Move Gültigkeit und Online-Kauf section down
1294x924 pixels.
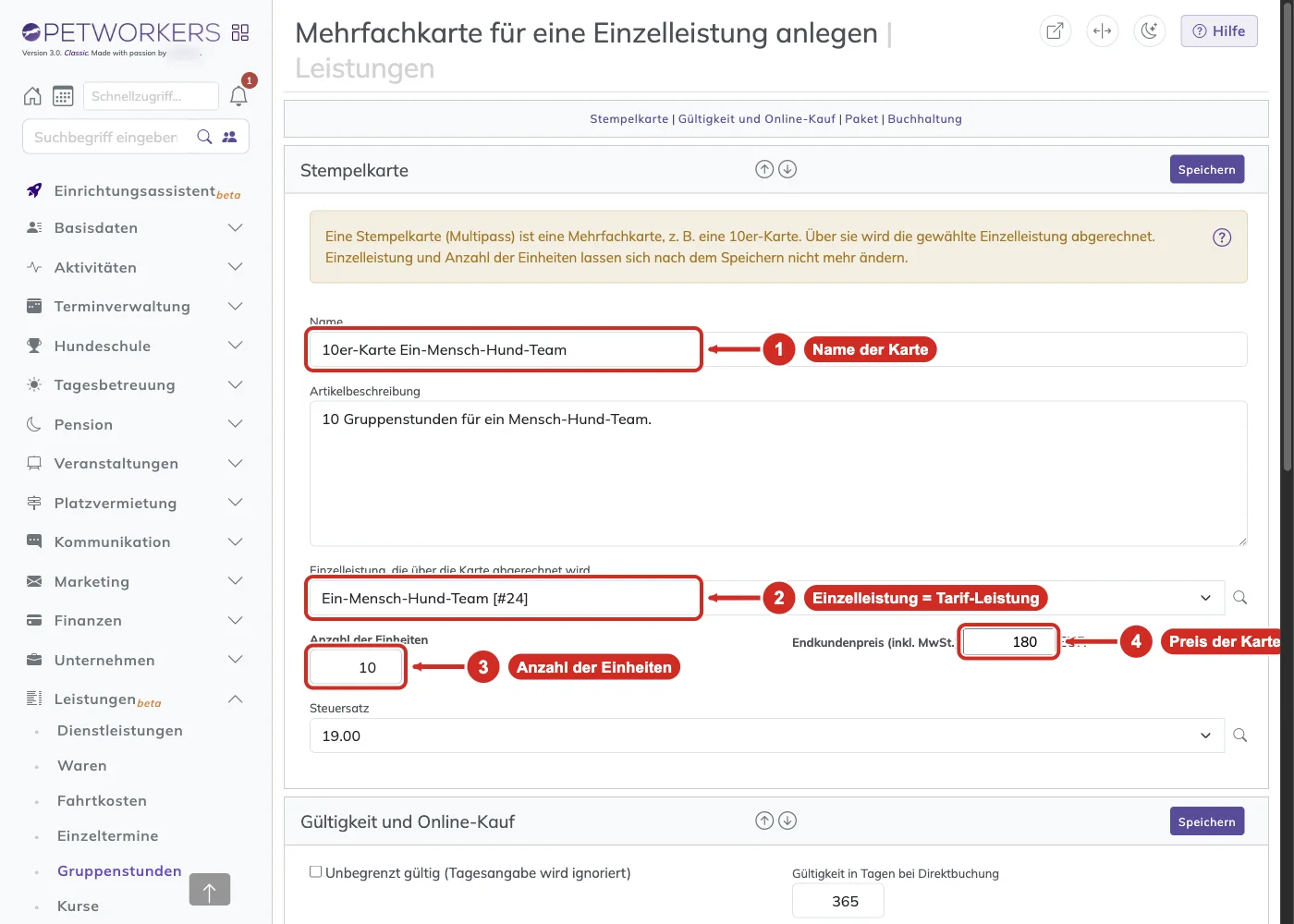[x=787, y=821]
